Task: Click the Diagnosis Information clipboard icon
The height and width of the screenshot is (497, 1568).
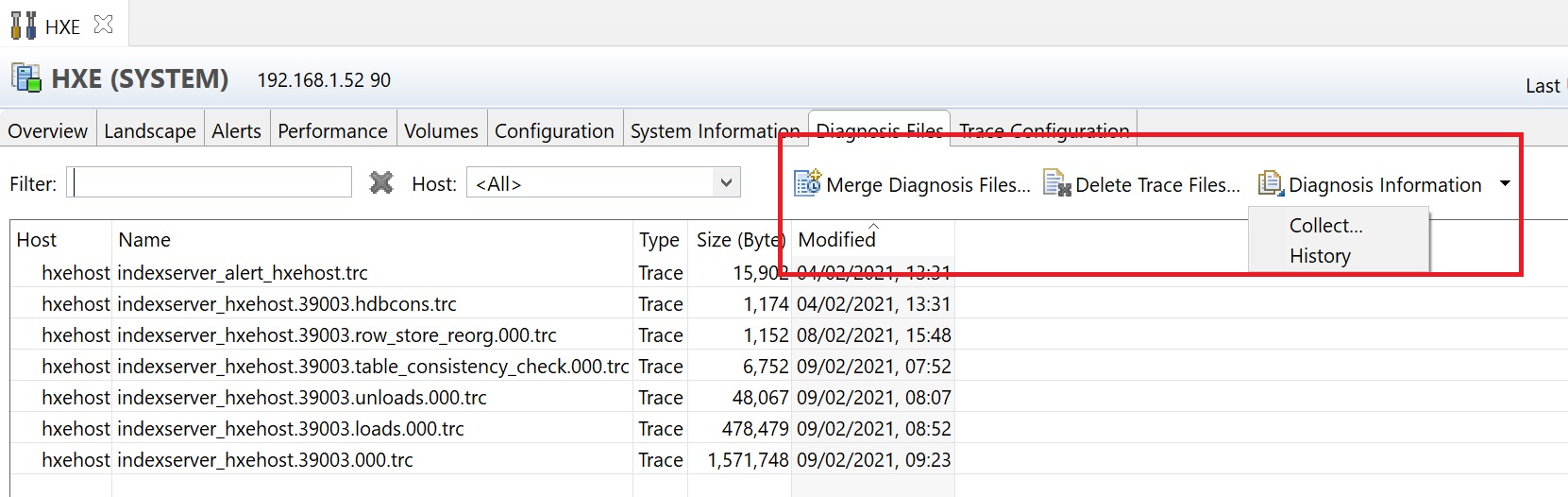Action: 1270,183
